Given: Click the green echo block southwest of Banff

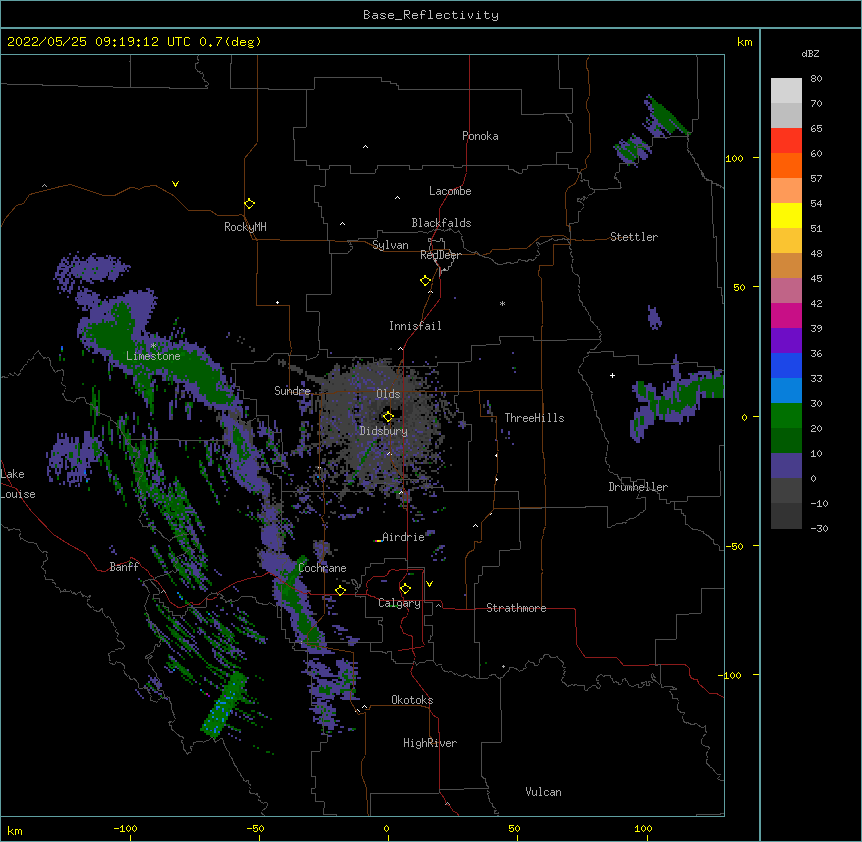Looking at the screenshot, I should 224,705.
